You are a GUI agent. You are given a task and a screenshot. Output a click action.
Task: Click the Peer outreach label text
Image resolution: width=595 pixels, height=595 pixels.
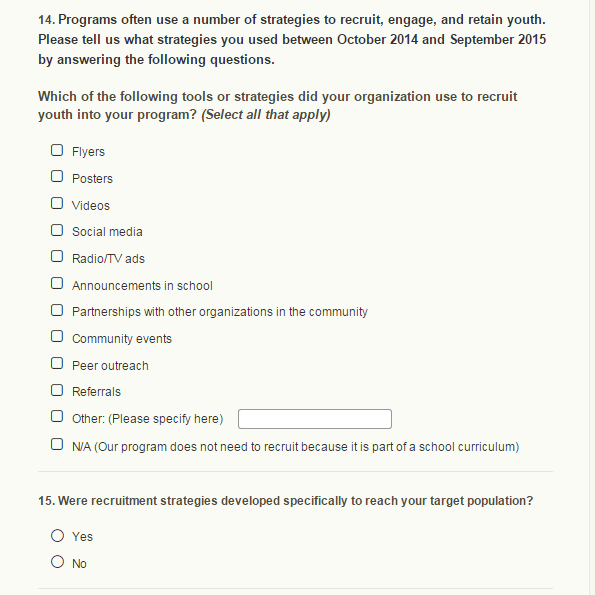pyautogui.click(x=110, y=365)
